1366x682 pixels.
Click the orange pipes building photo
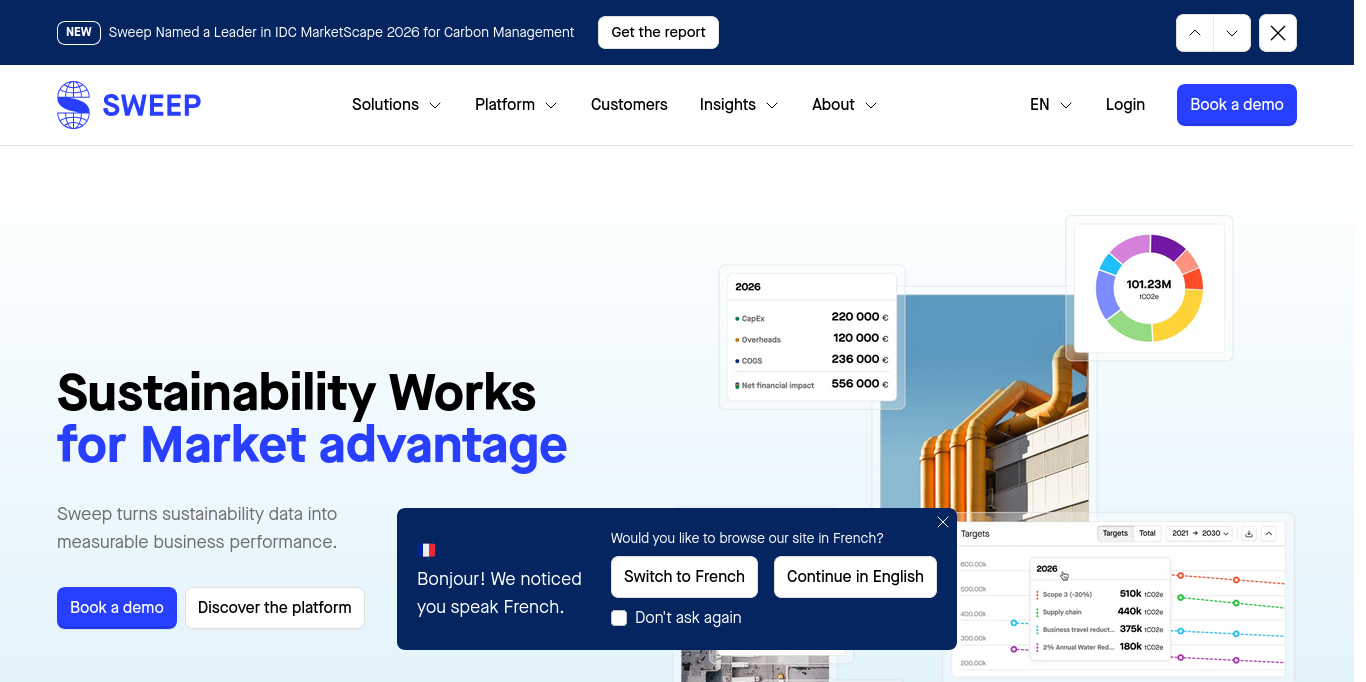[985, 408]
